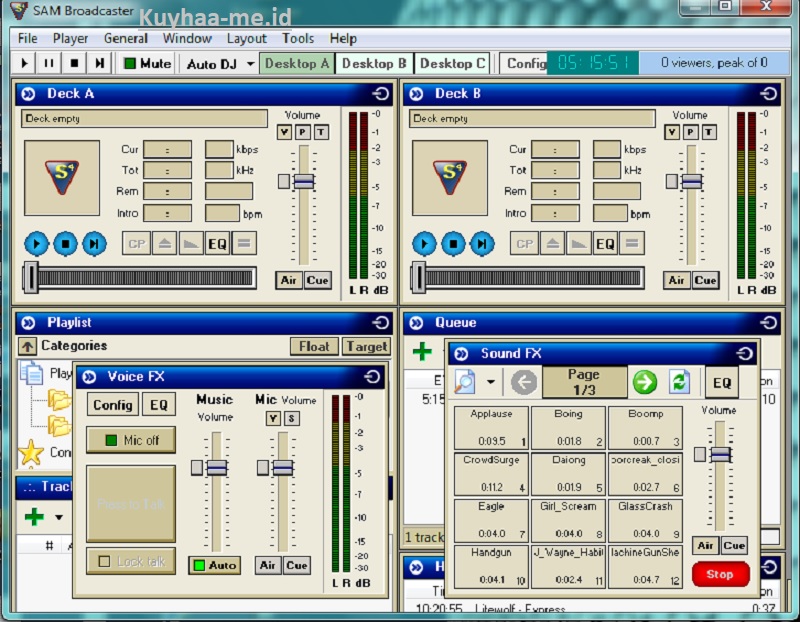This screenshot has width=800, height=622.
Task: Click the Playlist Target button
Action: [367, 346]
